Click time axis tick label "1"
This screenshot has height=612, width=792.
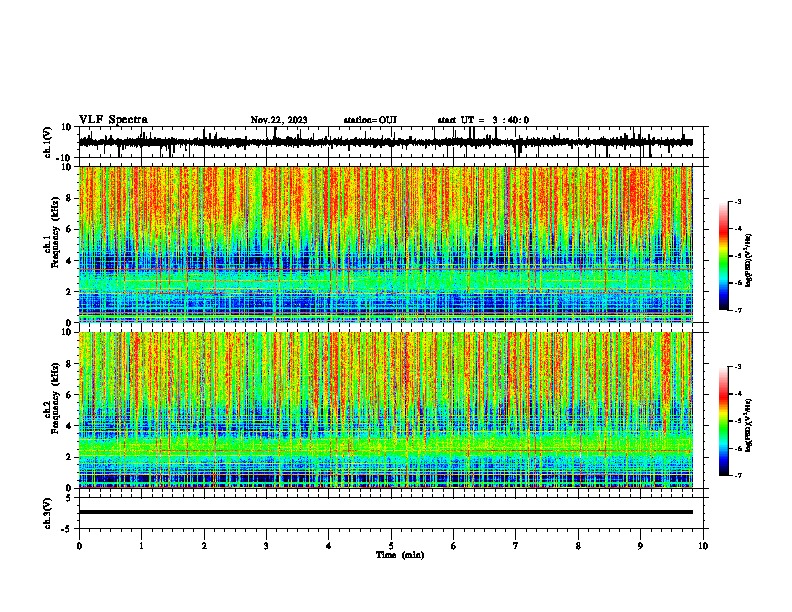[141, 546]
